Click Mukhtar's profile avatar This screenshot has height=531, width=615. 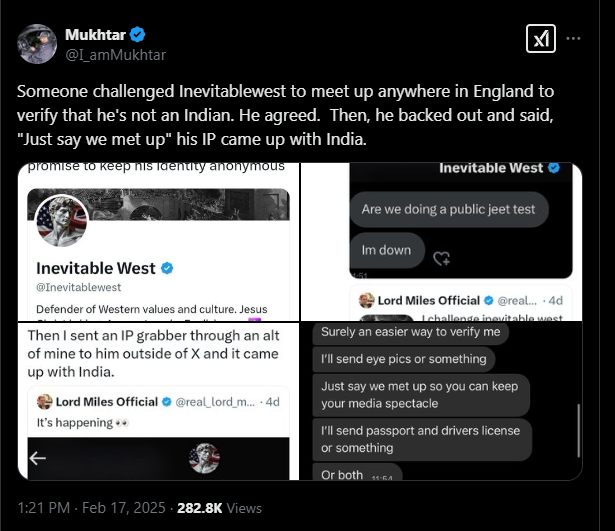point(36,44)
